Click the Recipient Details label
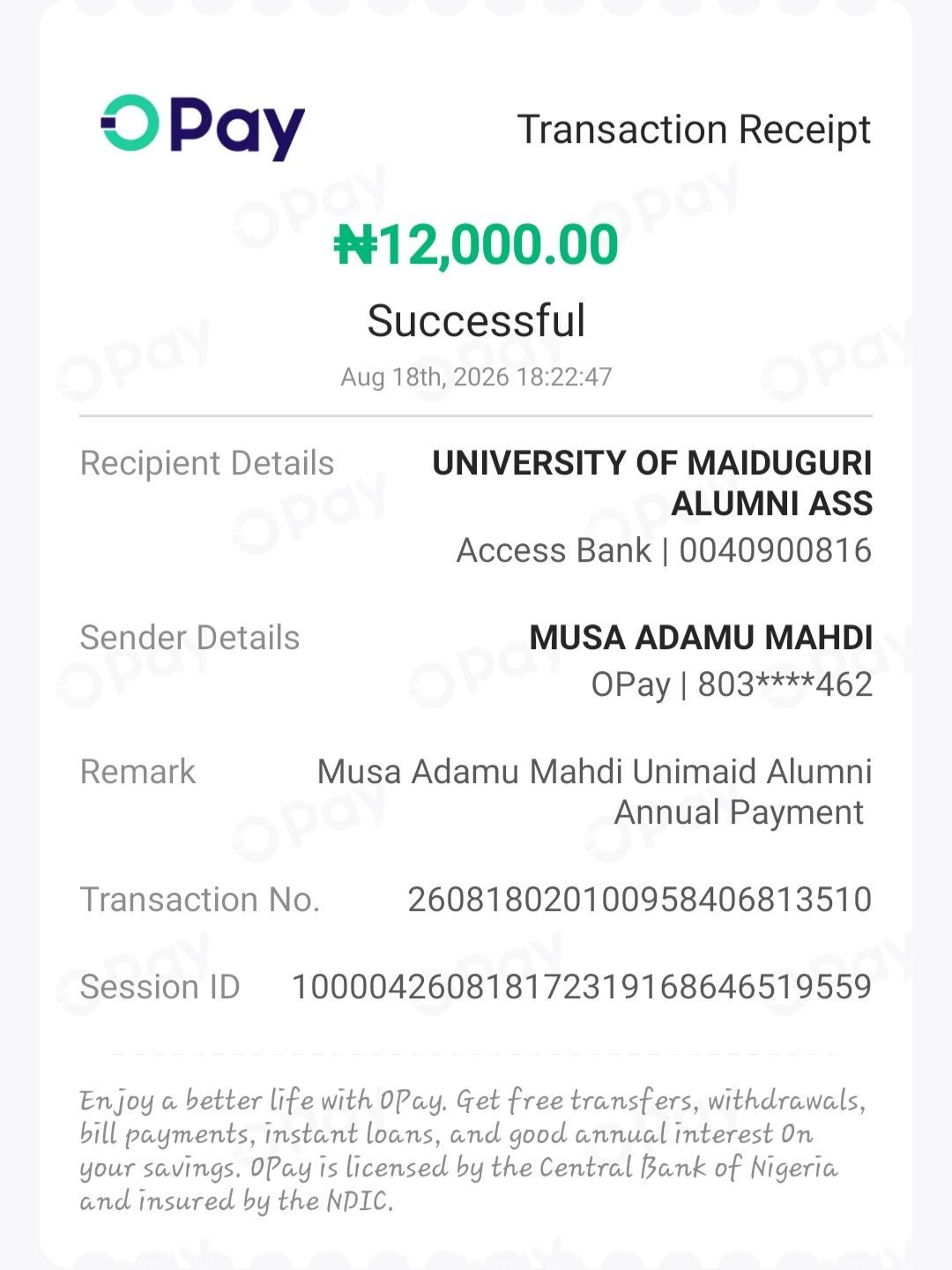 207,463
